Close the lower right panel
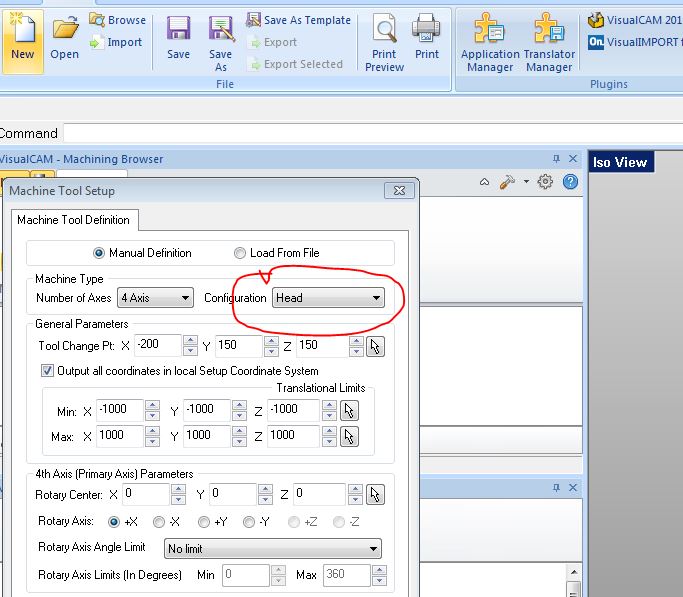The height and width of the screenshot is (597, 683). point(573,488)
